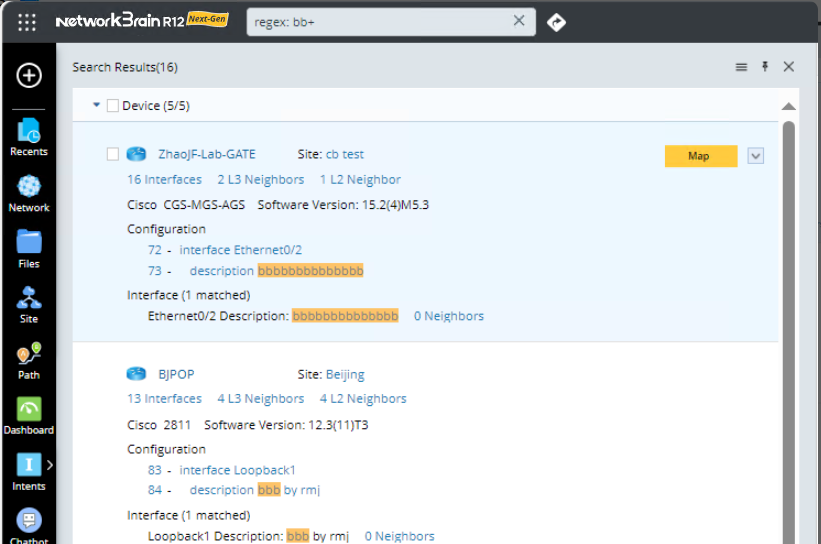Click highlighted Ethernet0/2 Description match
The height and width of the screenshot is (544, 821).
(345, 316)
